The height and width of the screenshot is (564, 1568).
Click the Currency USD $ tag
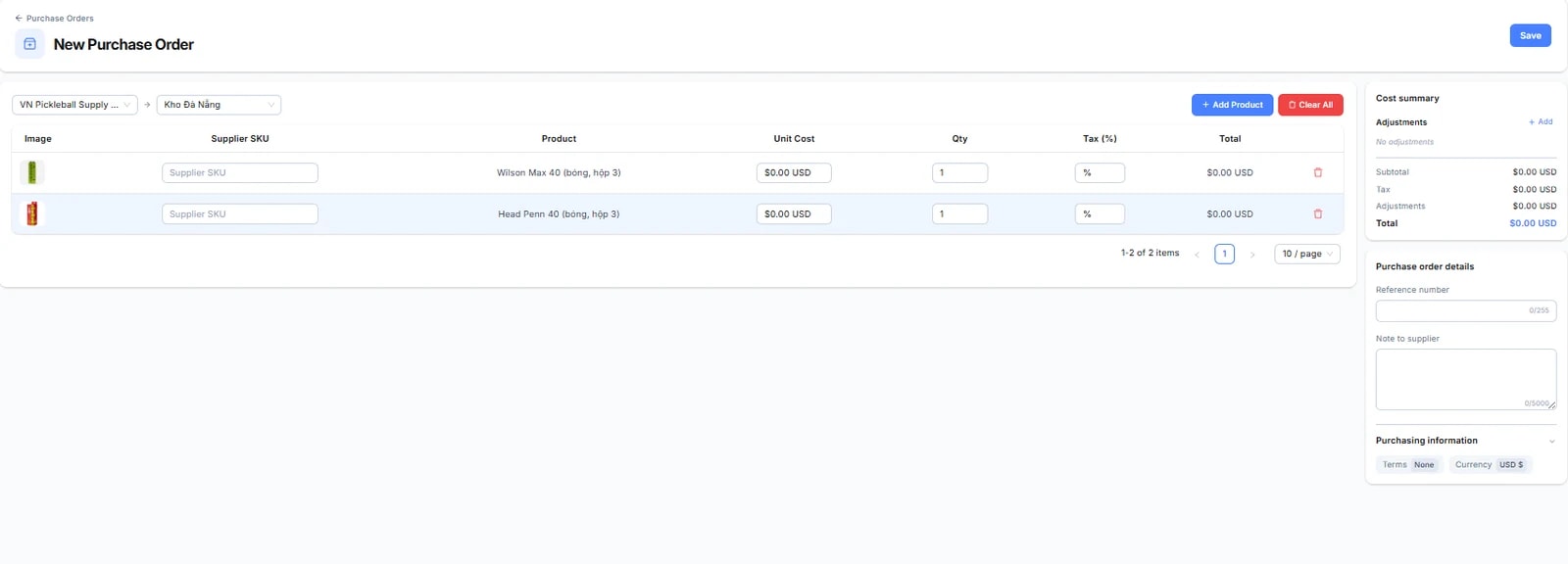point(1490,465)
